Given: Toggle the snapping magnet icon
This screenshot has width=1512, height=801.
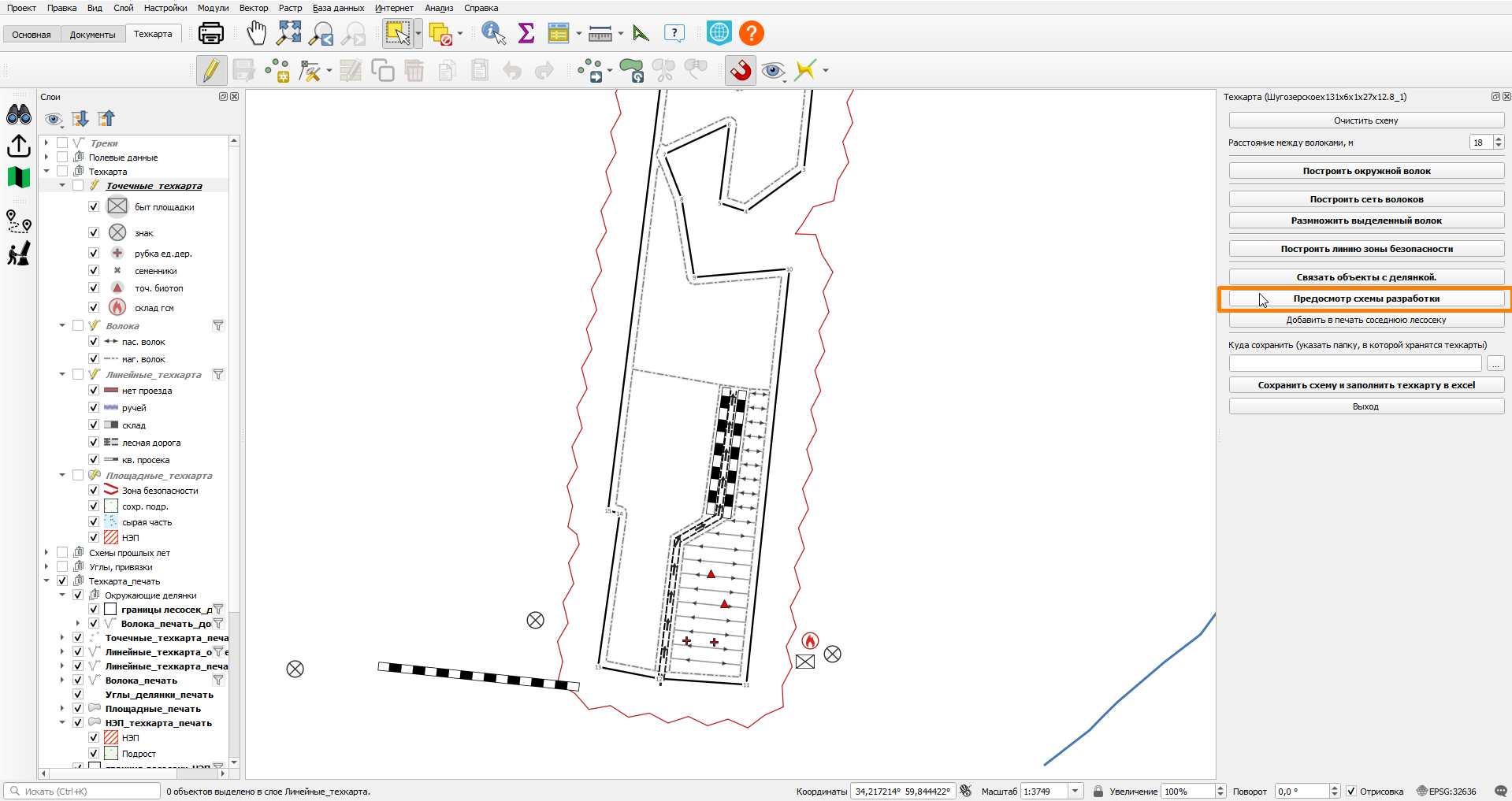Looking at the screenshot, I should pos(740,70).
